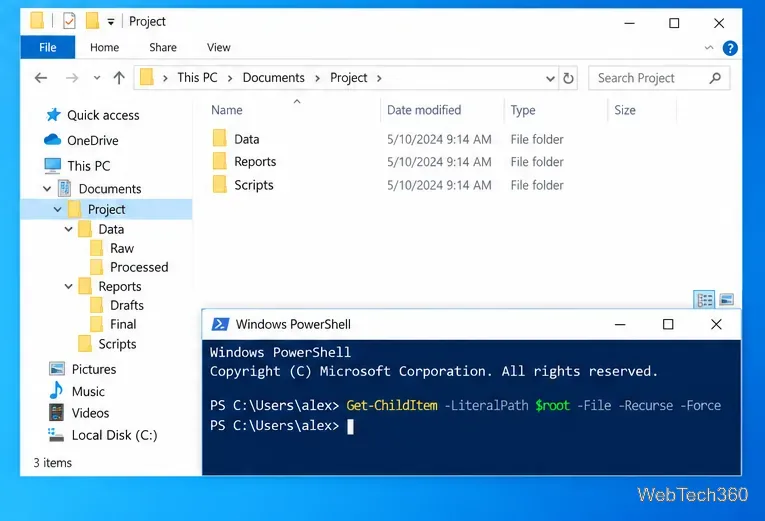
Task: Switch to Details view layout
Action: (x=704, y=300)
